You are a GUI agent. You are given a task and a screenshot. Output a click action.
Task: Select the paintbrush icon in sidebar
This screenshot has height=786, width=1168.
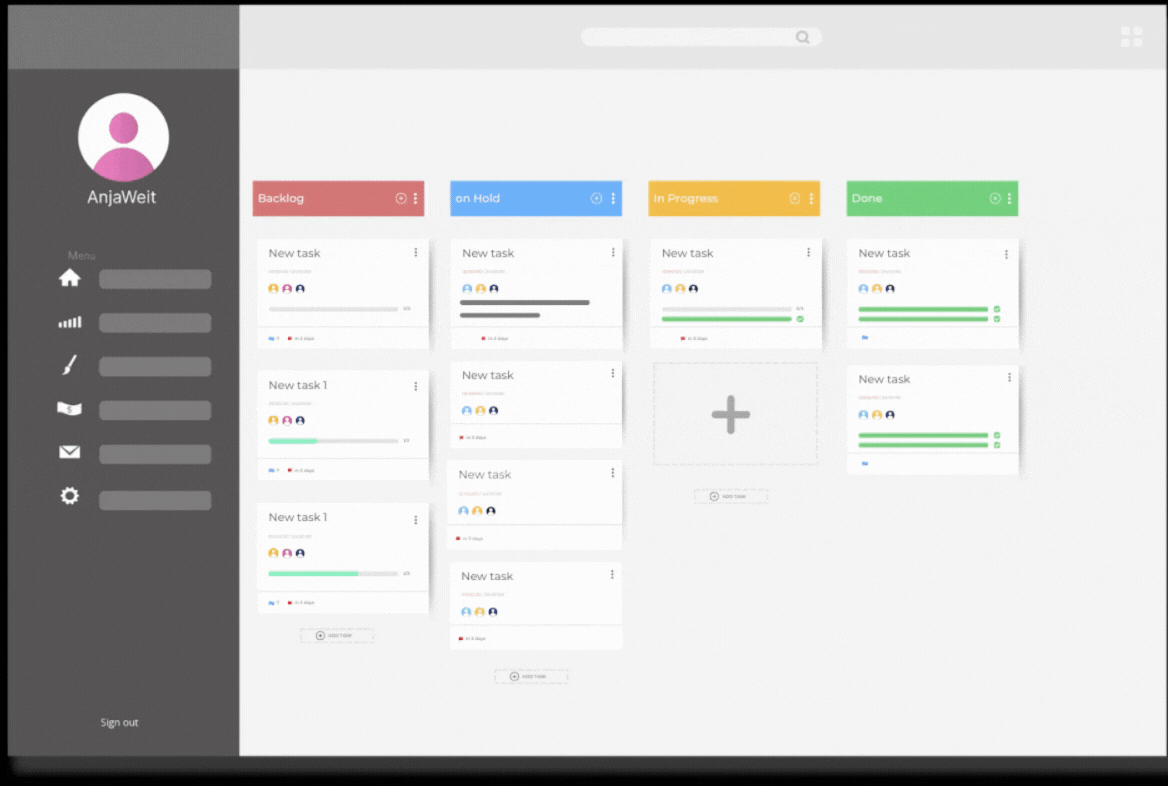pyautogui.click(x=69, y=366)
